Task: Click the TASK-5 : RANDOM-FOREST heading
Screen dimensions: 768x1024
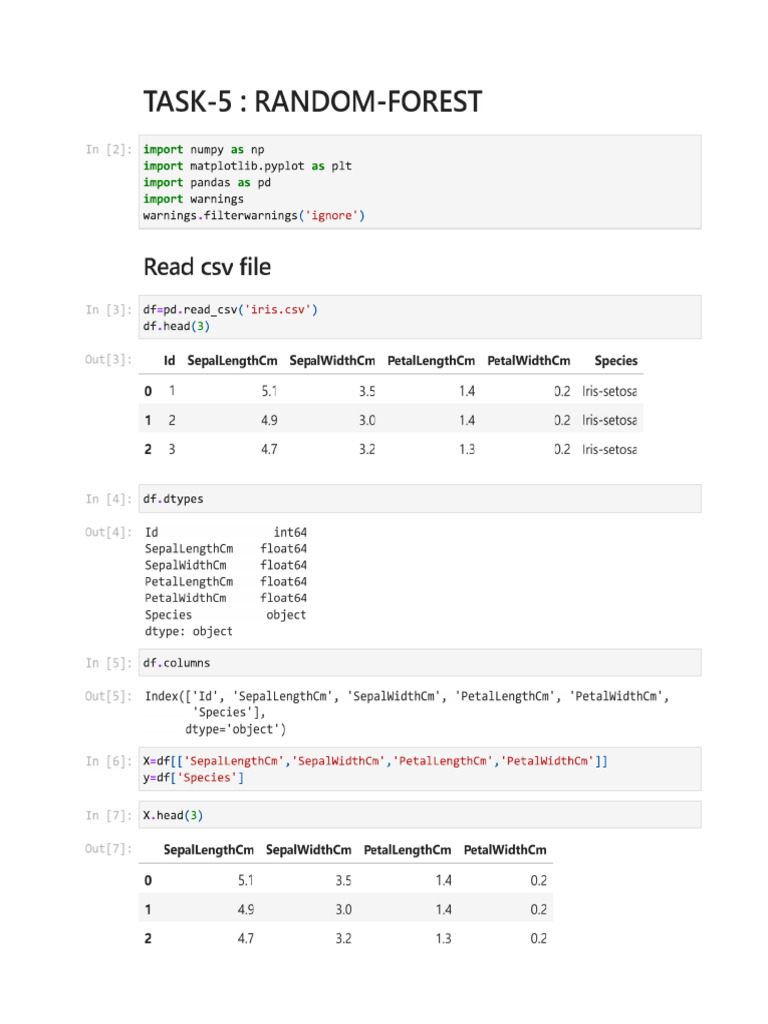Action: [x=312, y=102]
